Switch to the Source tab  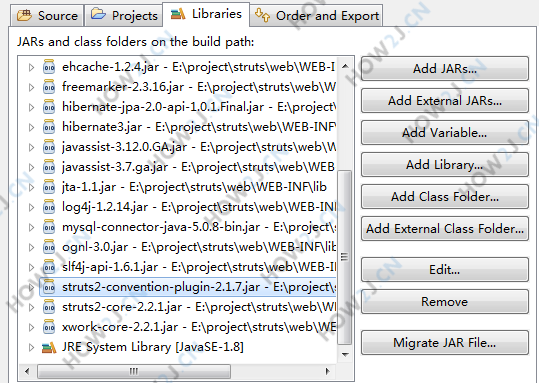(47, 15)
